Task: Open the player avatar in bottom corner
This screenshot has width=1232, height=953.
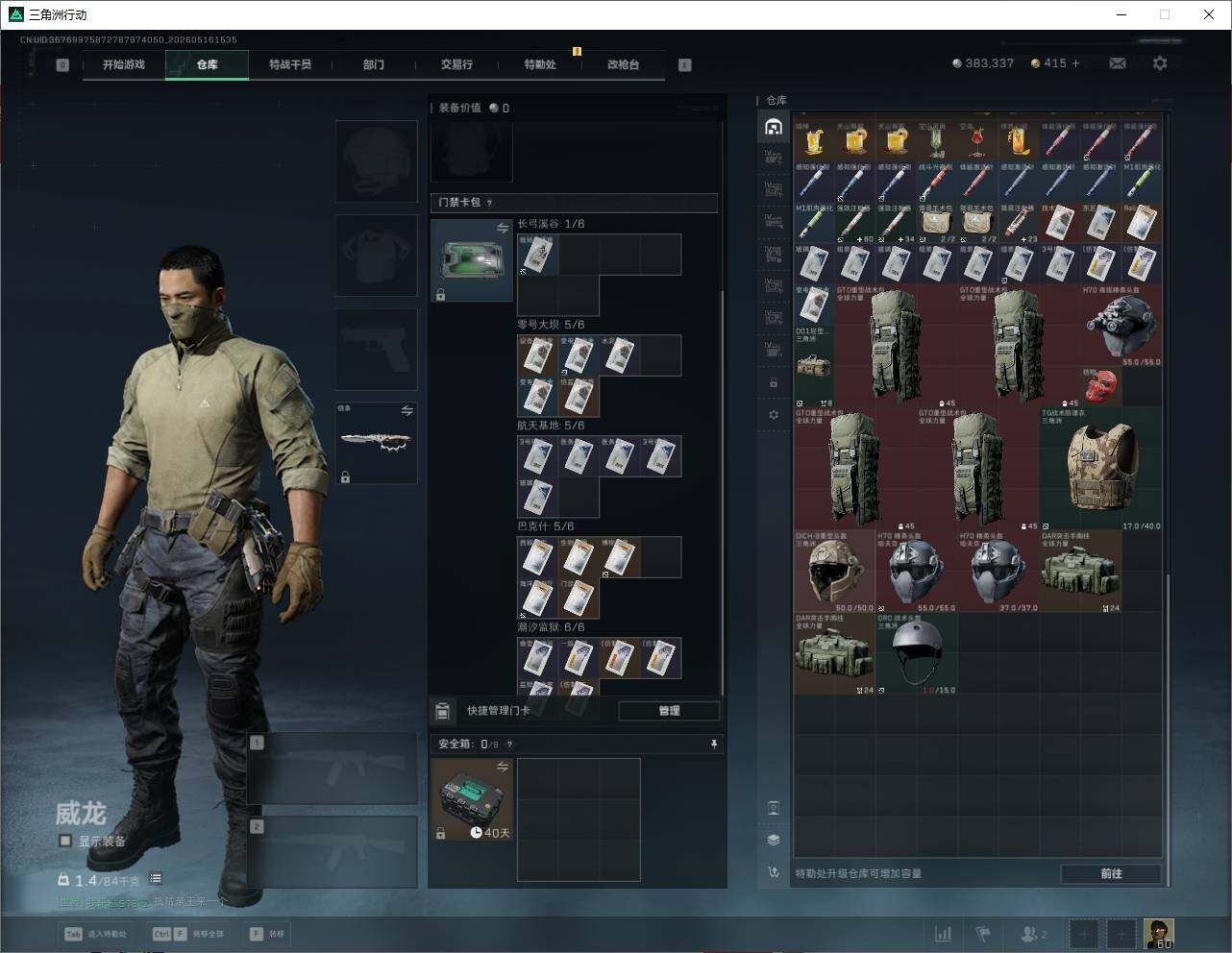Action: [x=1159, y=934]
